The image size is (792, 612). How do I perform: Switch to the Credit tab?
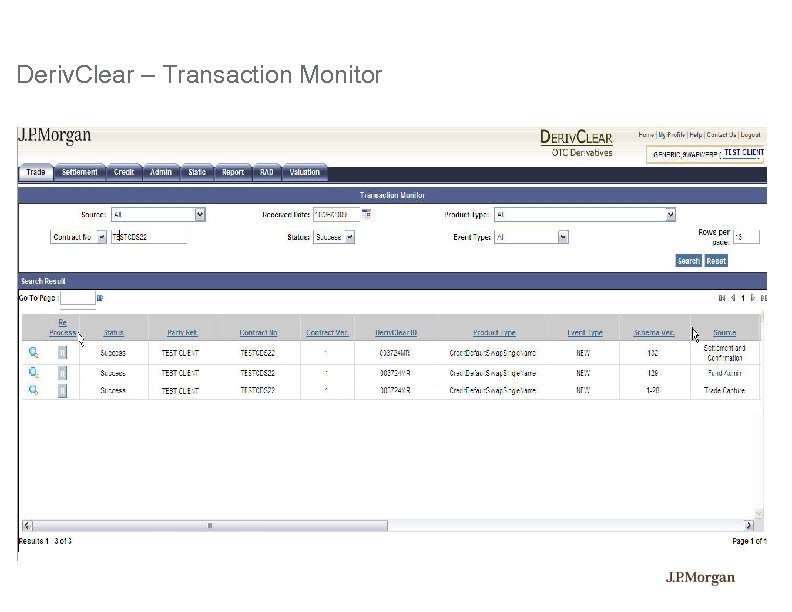click(x=124, y=172)
